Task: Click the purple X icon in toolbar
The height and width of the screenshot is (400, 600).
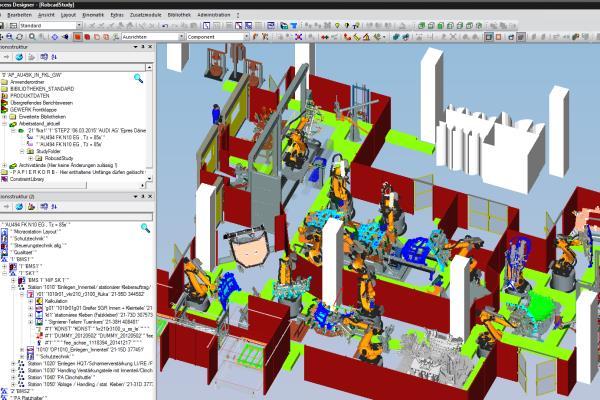Action: click(298, 37)
